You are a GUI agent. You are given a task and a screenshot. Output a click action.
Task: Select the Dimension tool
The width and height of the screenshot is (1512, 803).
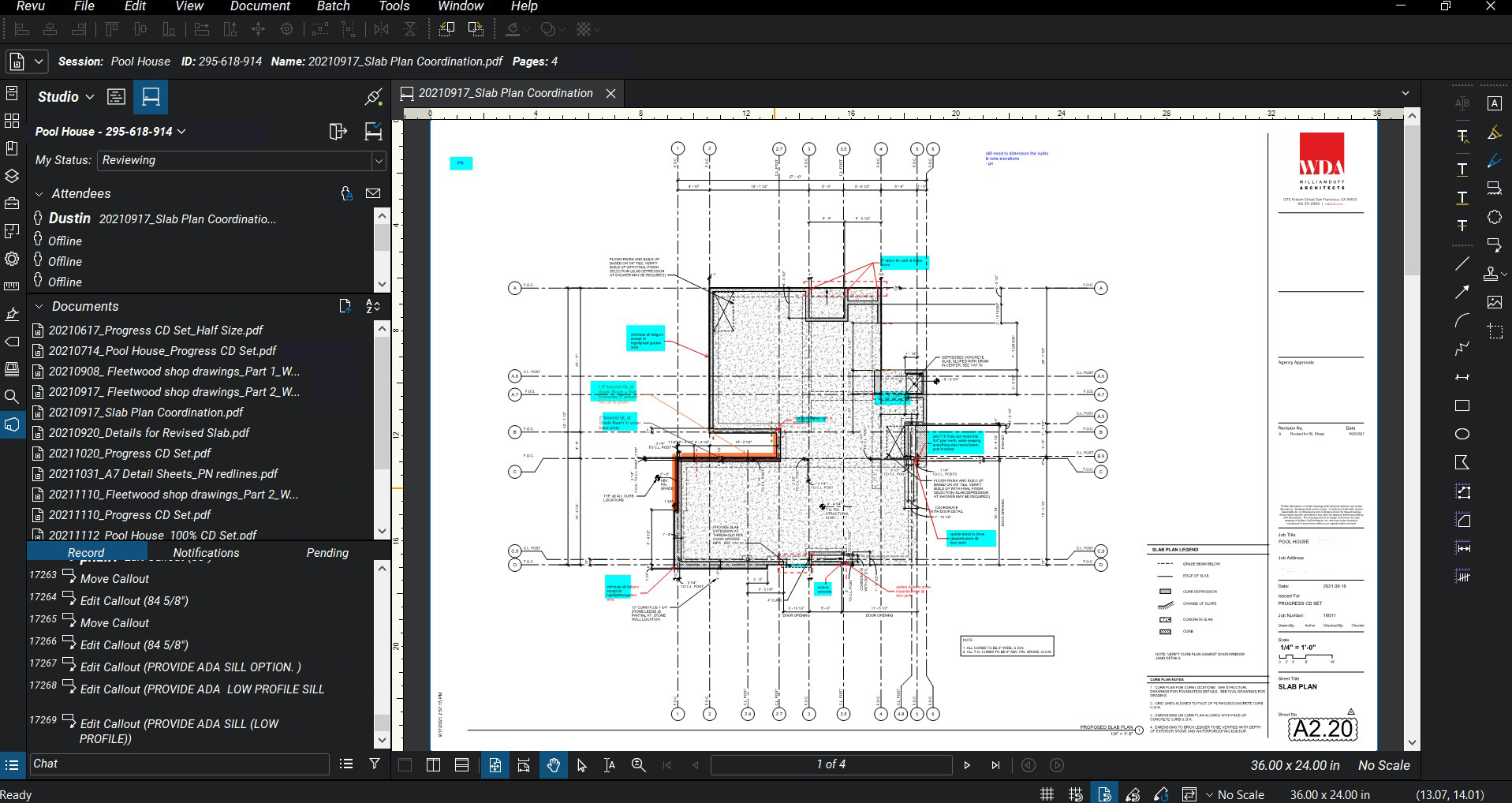(1462, 377)
